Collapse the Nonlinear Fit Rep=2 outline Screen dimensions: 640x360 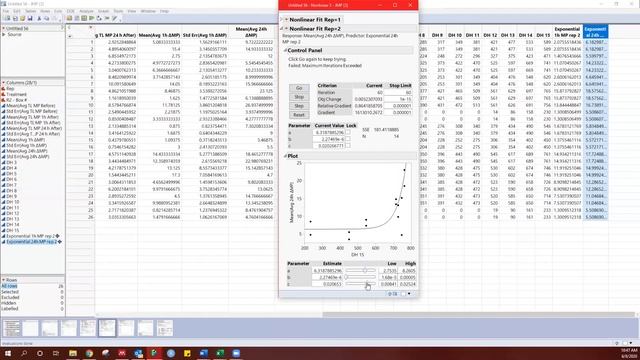(282, 29)
